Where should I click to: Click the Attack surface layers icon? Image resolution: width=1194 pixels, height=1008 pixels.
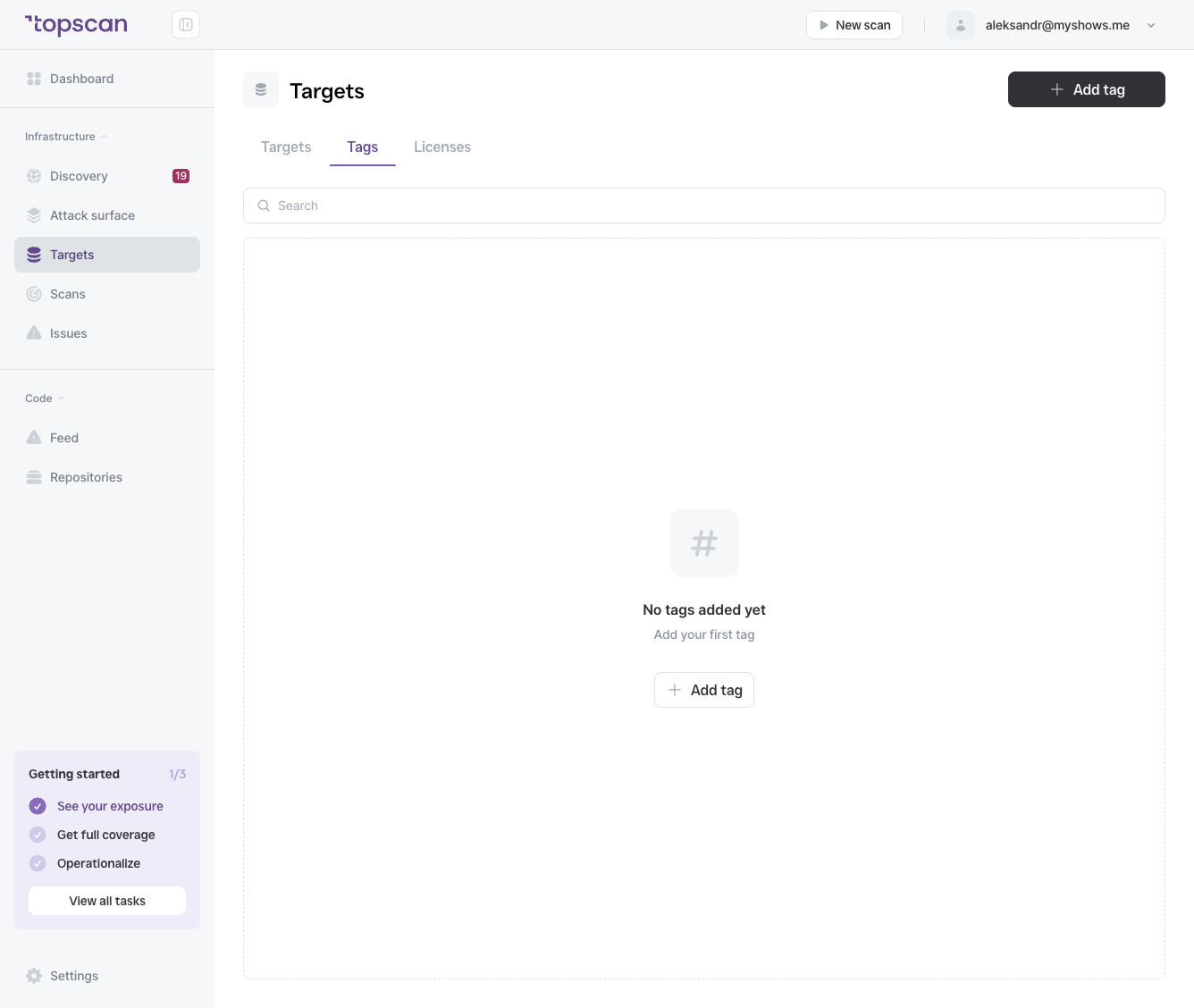point(34,215)
